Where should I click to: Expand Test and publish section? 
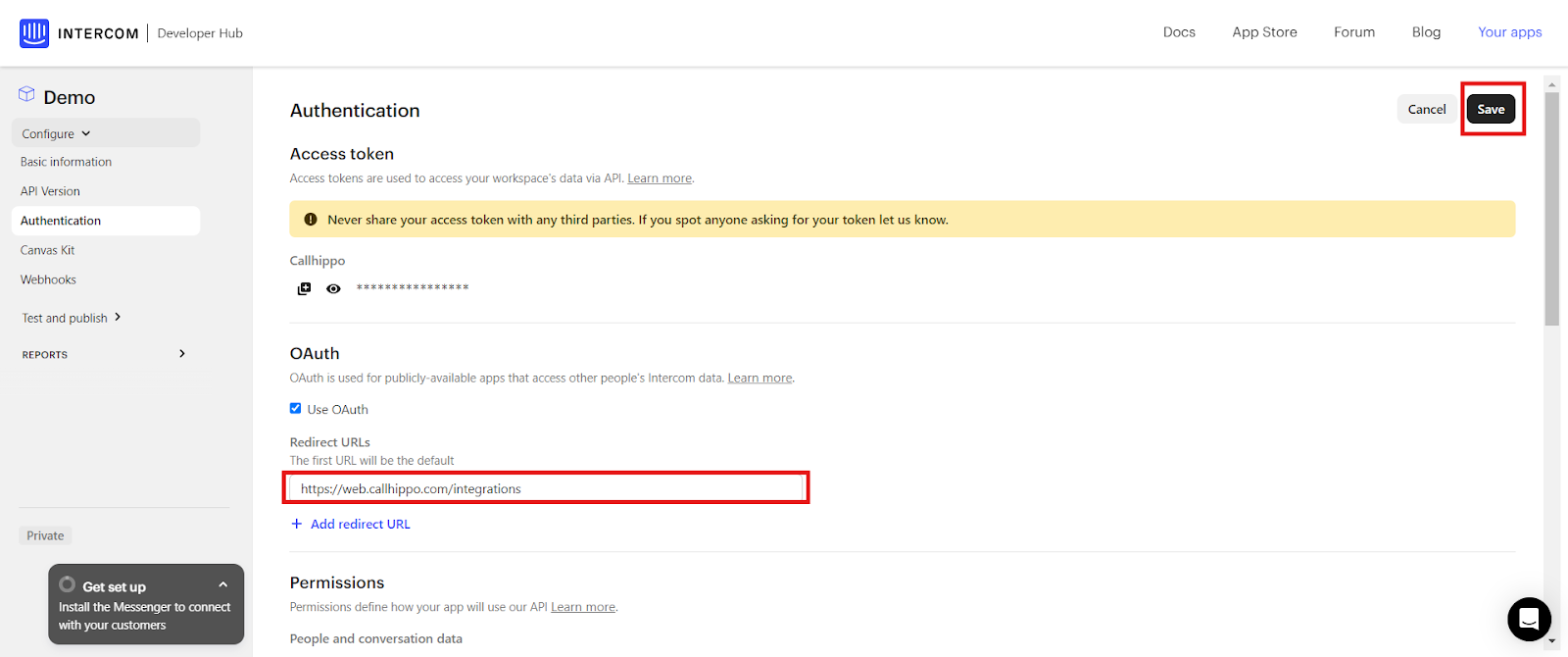click(72, 318)
